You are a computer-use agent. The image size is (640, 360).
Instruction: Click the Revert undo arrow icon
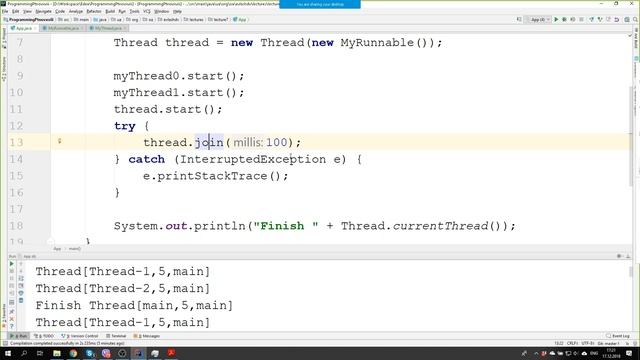pyautogui.click(x=617, y=20)
